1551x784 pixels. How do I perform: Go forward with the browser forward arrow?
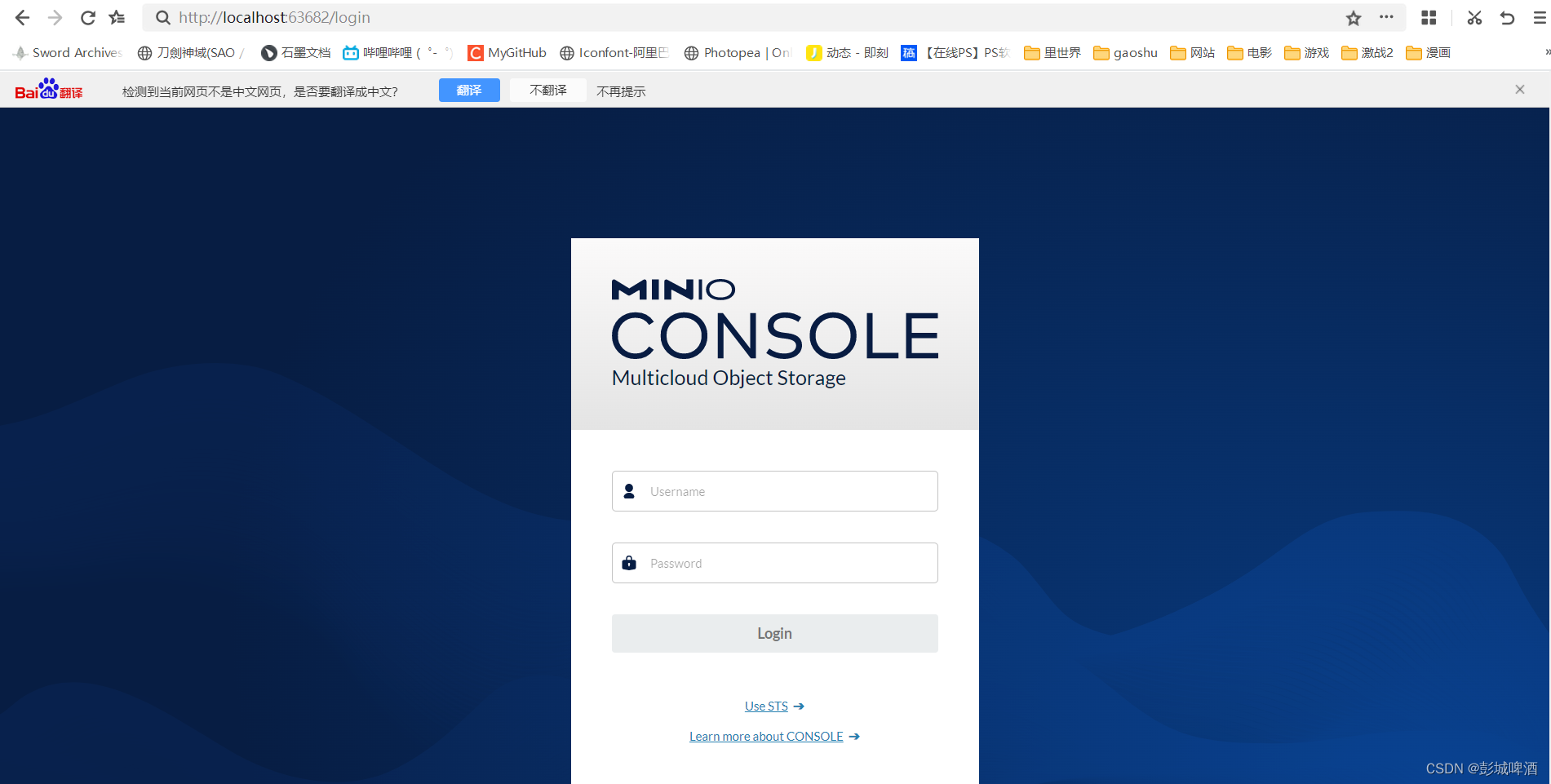click(x=55, y=17)
